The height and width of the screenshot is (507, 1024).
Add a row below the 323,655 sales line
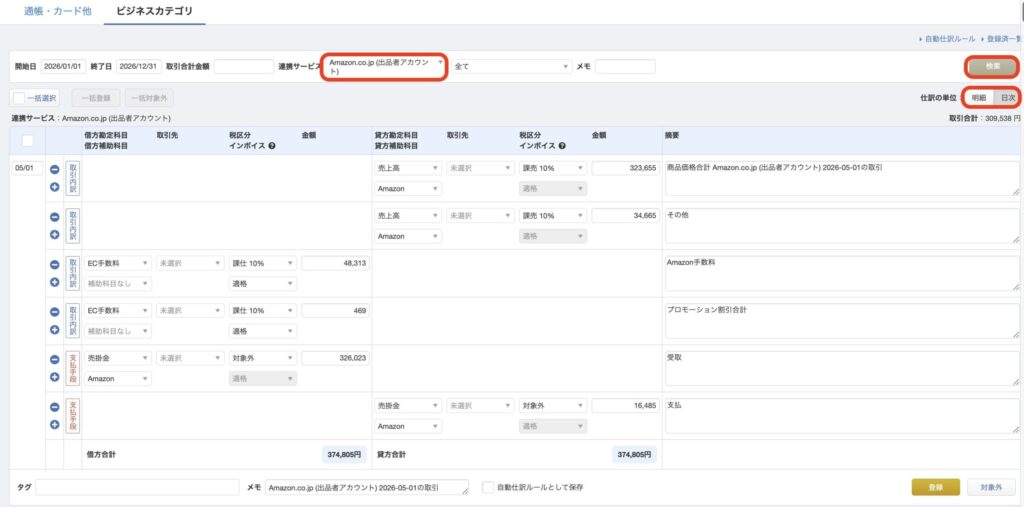[55, 187]
